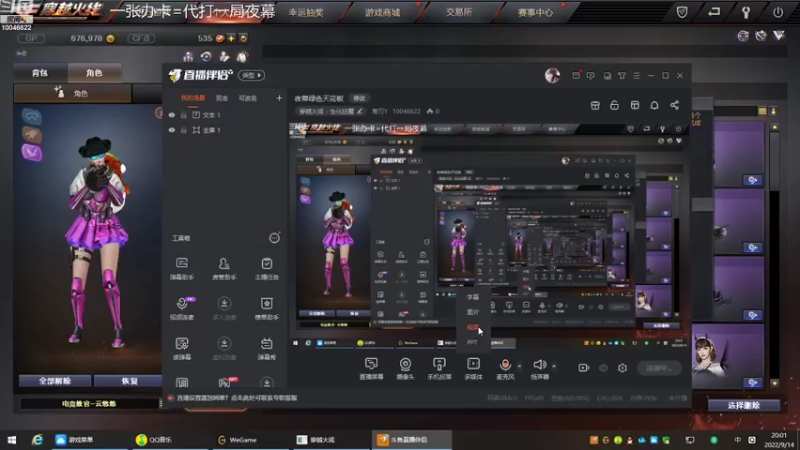Open the notification bell icon
This screenshot has height=450, width=800.
point(655,105)
